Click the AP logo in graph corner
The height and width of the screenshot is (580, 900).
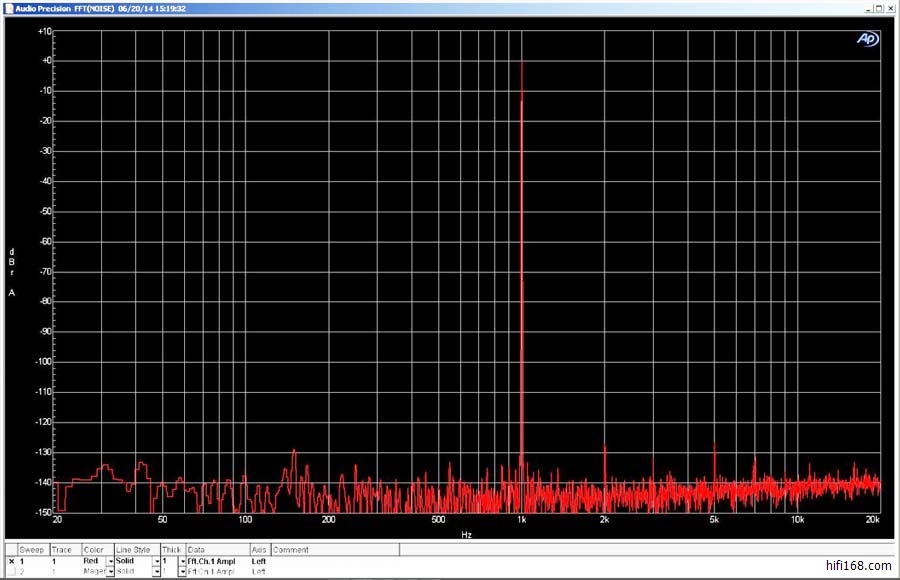(x=866, y=38)
